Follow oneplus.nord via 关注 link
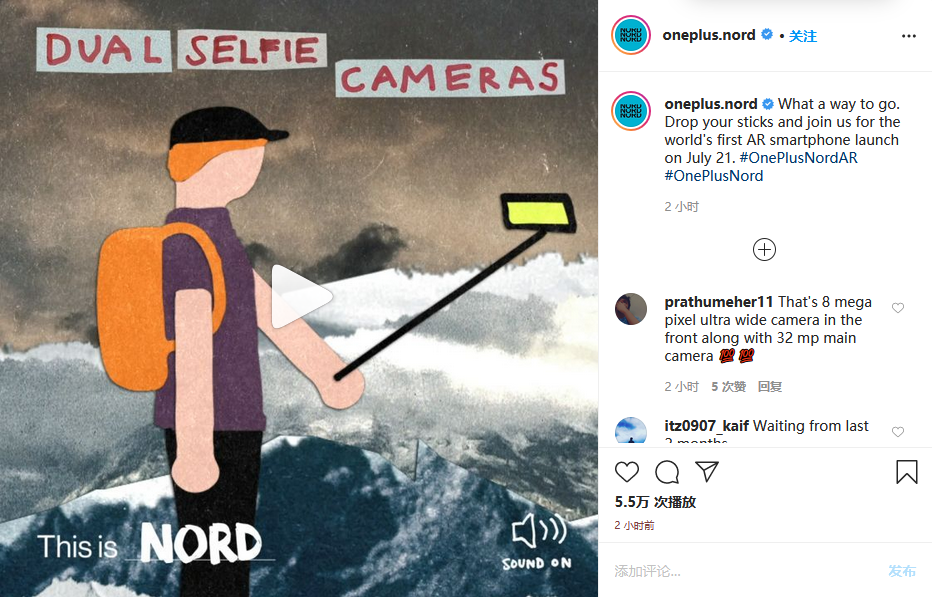 [802, 36]
